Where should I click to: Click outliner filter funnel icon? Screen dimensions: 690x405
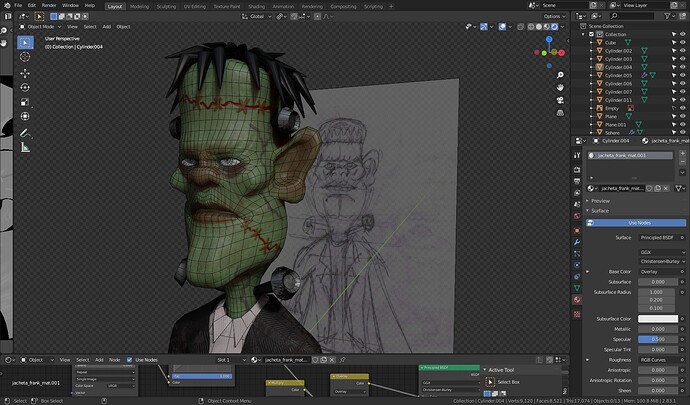(x=668, y=16)
